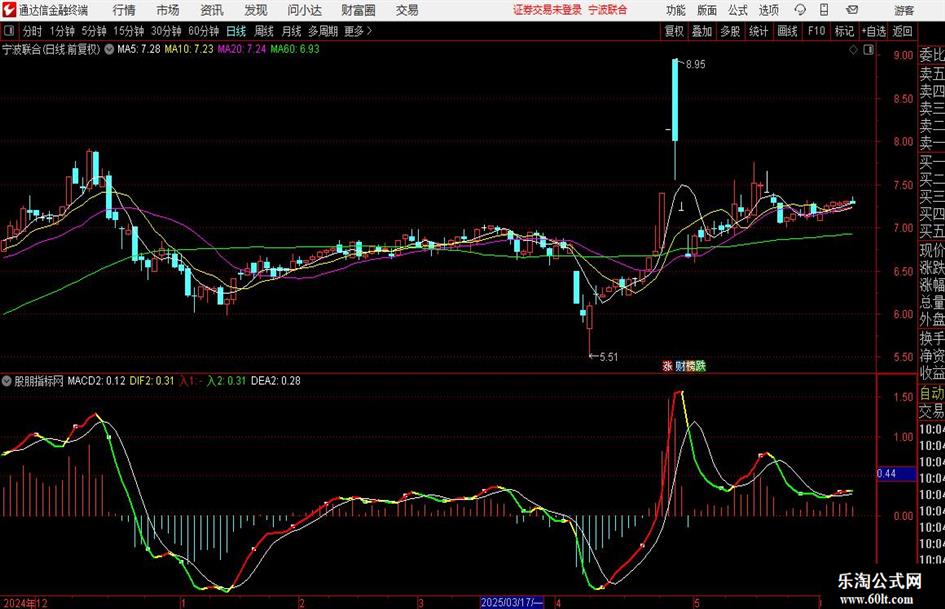Click the 宁波联合 stock name in title bar
This screenshot has height=609, width=945.
608,10
